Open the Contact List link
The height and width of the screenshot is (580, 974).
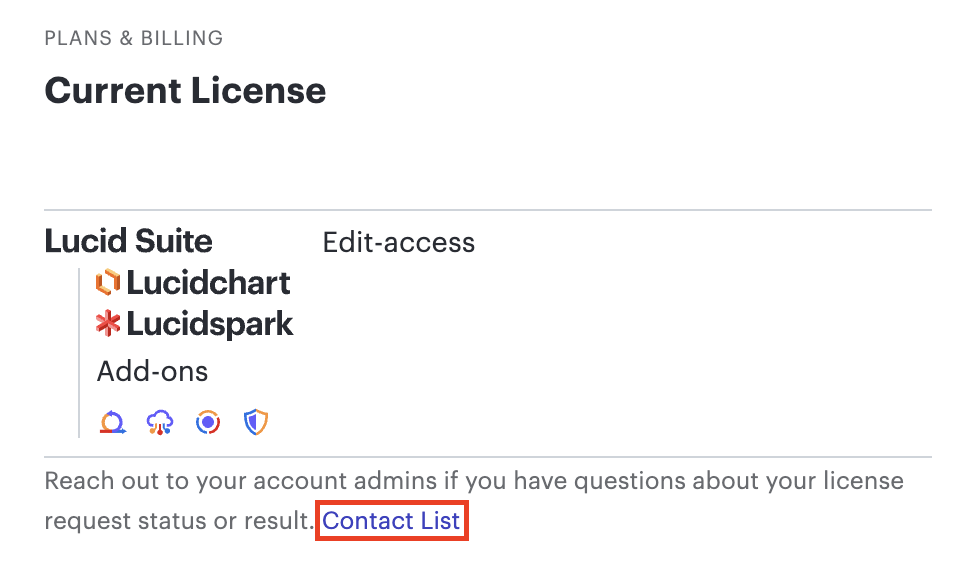click(391, 520)
